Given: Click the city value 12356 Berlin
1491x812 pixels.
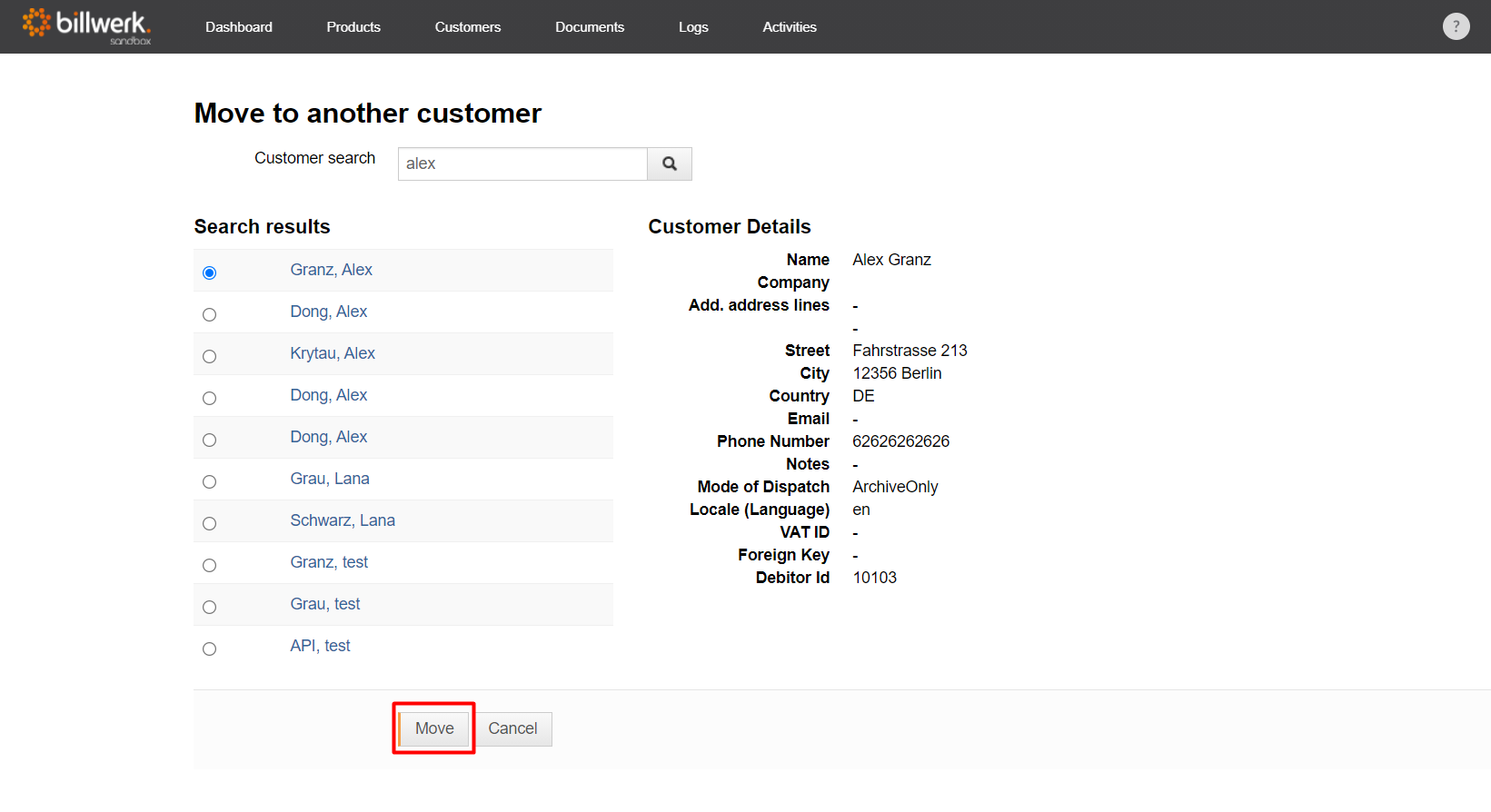Looking at the screenshot, I should pos(897,373).
